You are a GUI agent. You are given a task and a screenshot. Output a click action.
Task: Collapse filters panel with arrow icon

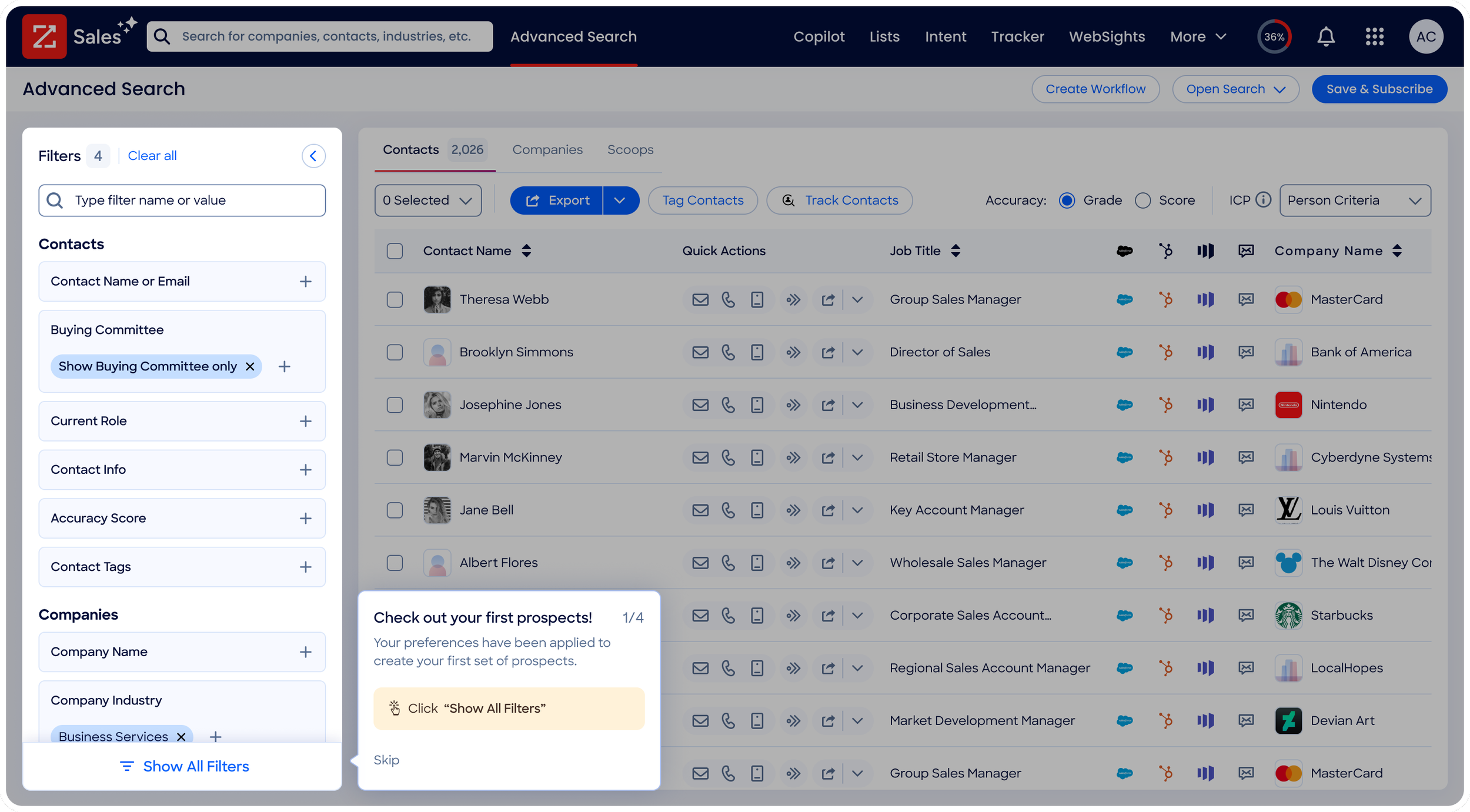click(x=313, y=156)
